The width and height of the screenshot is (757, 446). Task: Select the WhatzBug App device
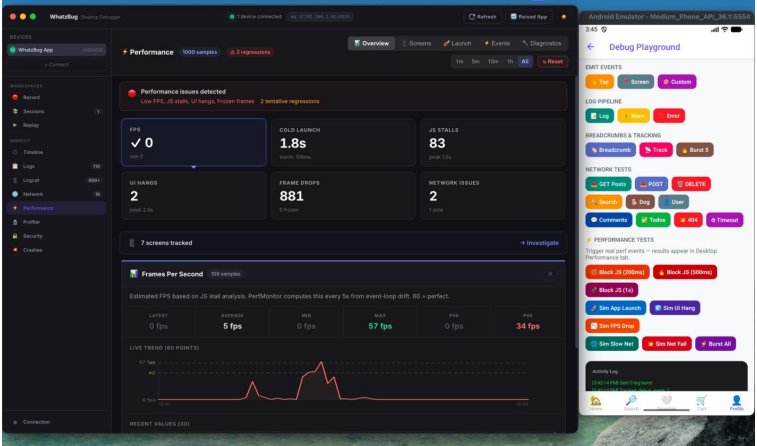(x=56, y=50)
